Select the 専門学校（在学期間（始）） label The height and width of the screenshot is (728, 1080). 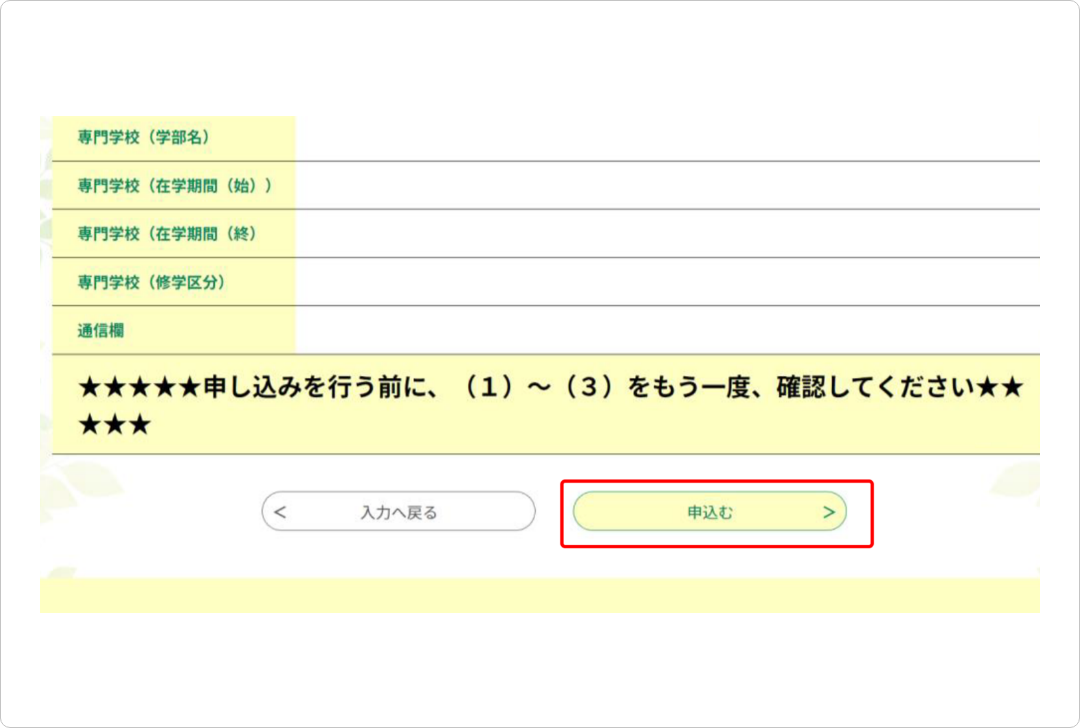coord(175,185)
